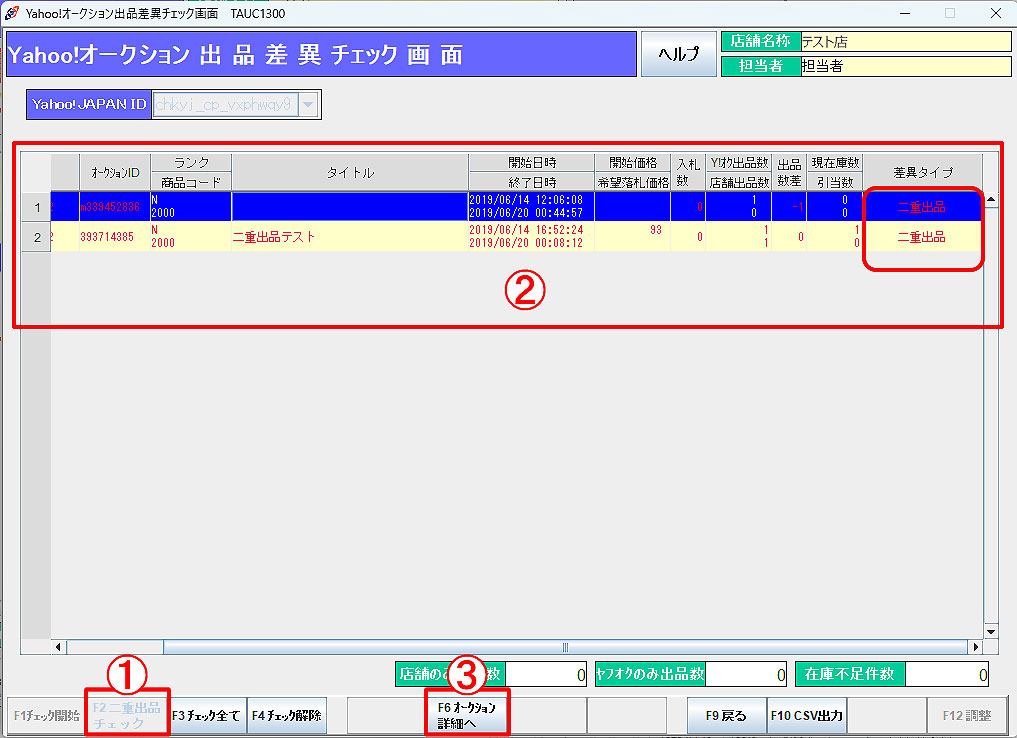
Task: Expand the Yahoo! JAPAN ID dropdown arrow
Action: [308, 104]
